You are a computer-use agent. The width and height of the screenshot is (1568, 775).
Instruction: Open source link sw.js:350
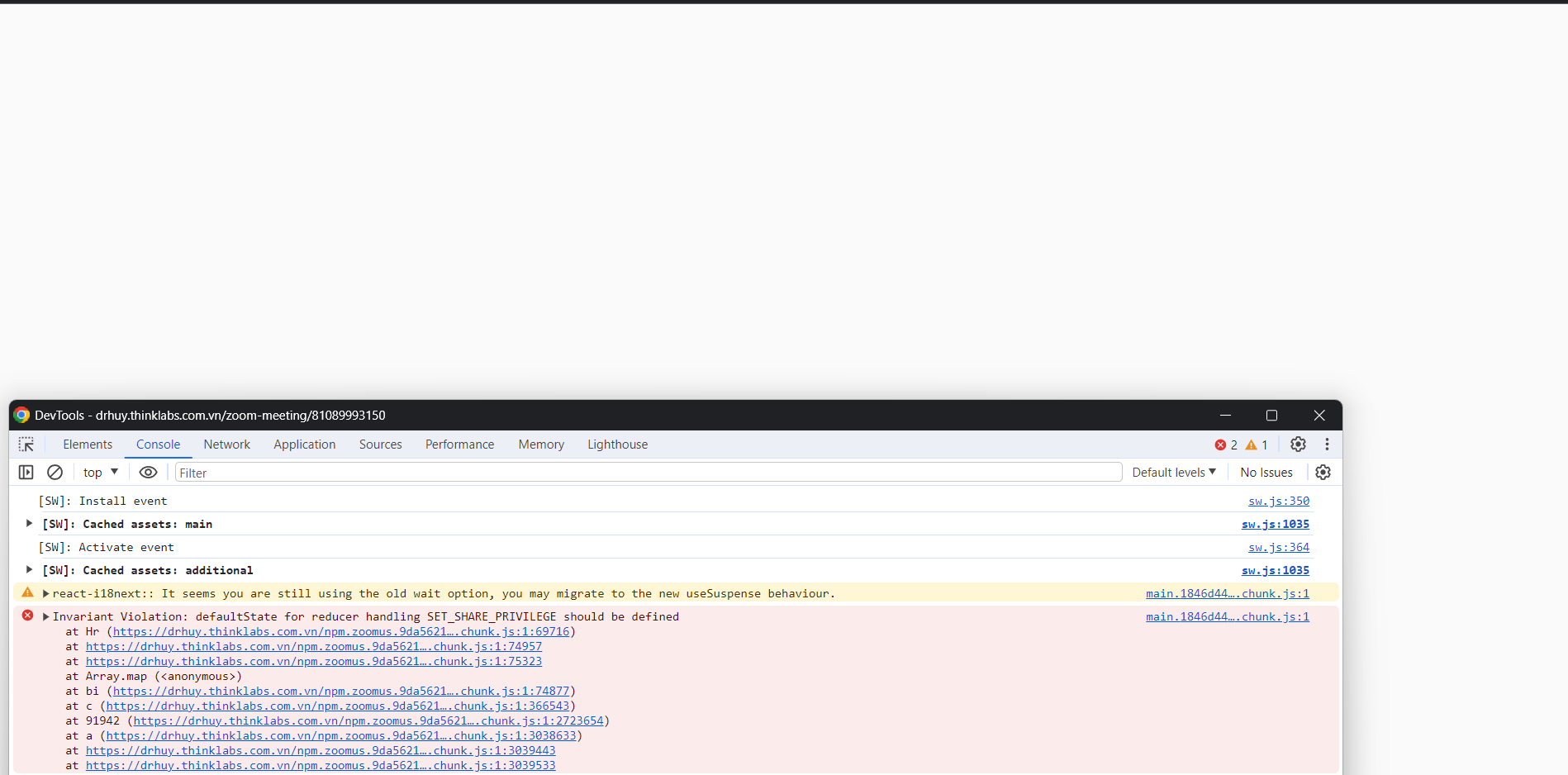pos(1279,501)
